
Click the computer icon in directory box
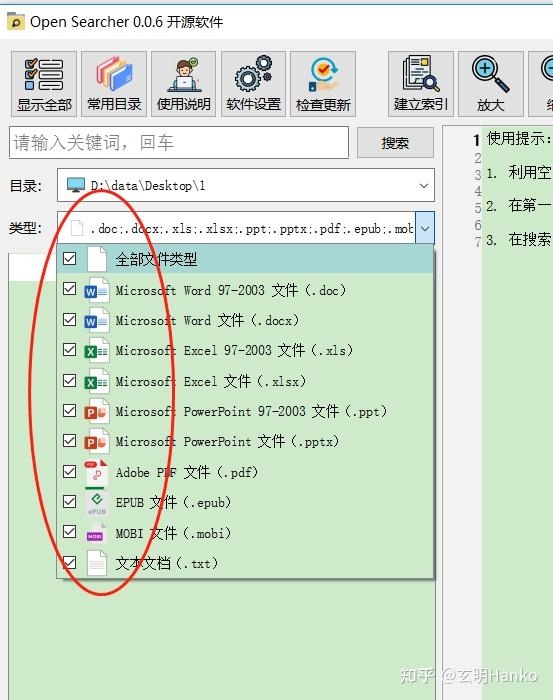click(x=75, y=185)
